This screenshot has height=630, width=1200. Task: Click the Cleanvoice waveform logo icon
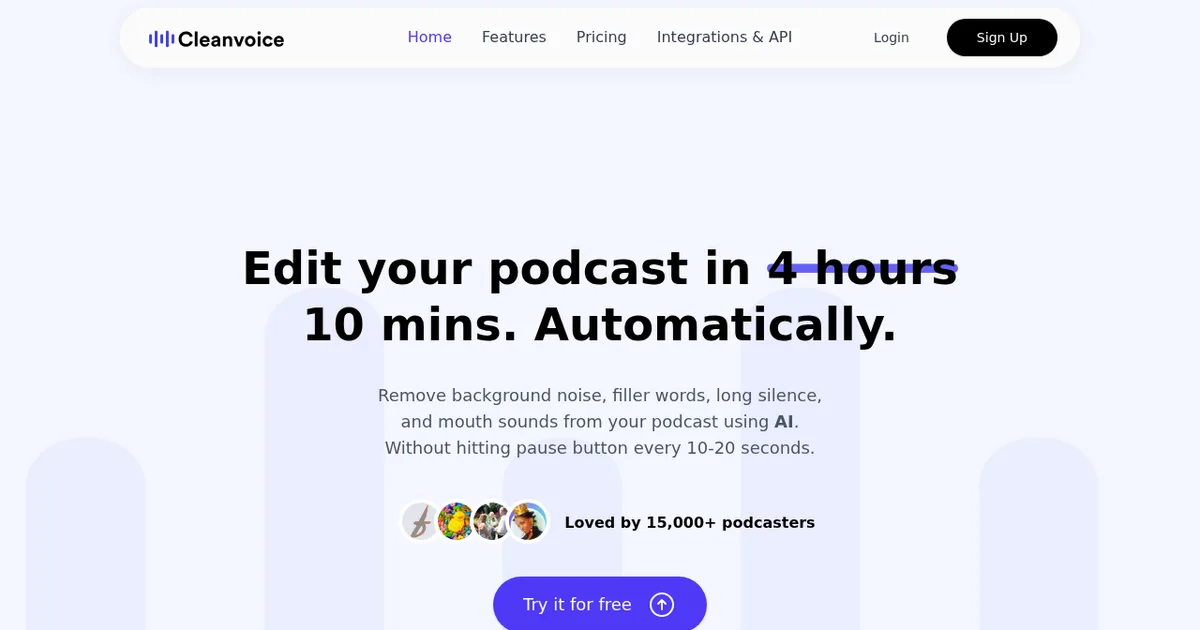click(161, 39)
